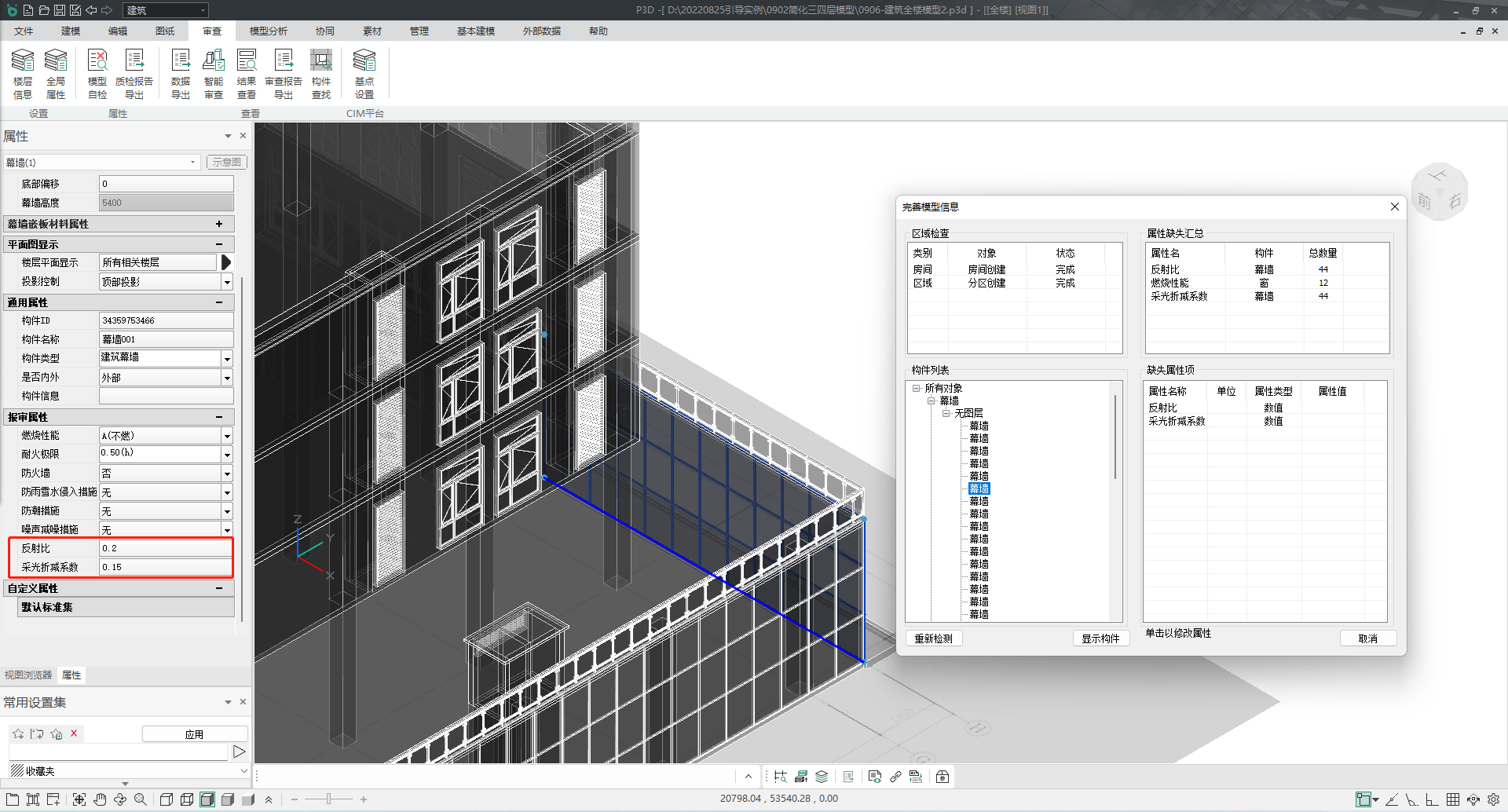Image resolution: width=1508 pixels, height=812 pixels.
Task: Select the 构件查找 component search tool
Action: tap(321, 73)
